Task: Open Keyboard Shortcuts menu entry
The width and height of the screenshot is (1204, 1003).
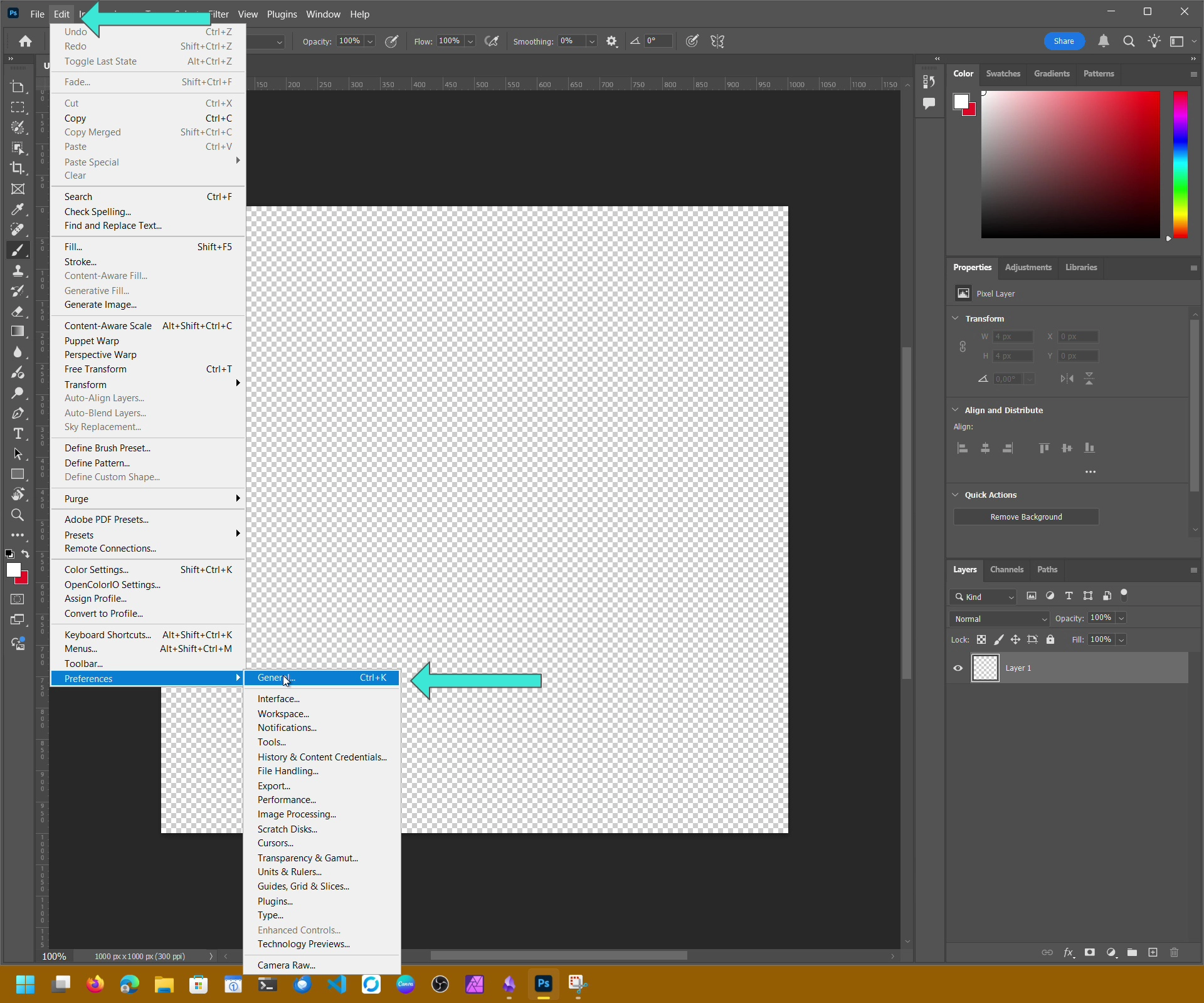Action: point(148,635)
